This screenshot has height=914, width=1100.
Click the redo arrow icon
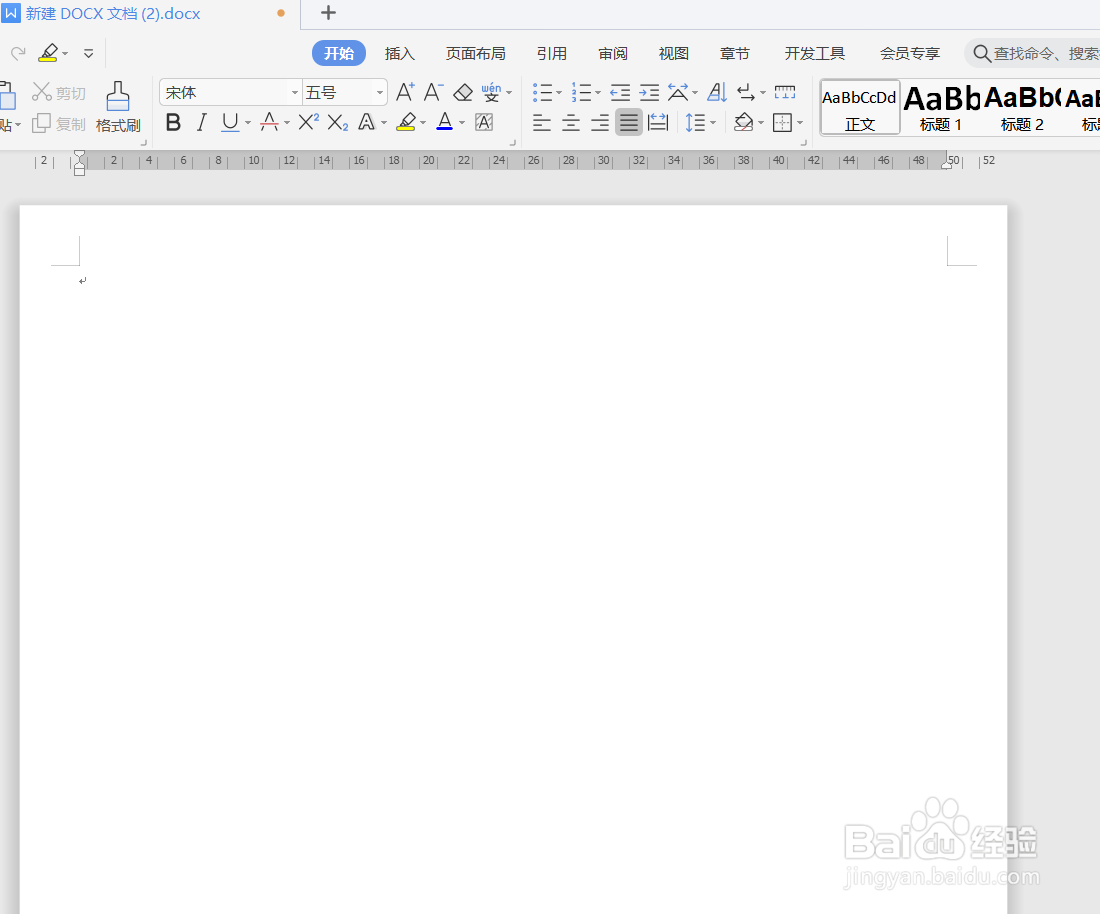pyautogui.click(x=18, y=53)
